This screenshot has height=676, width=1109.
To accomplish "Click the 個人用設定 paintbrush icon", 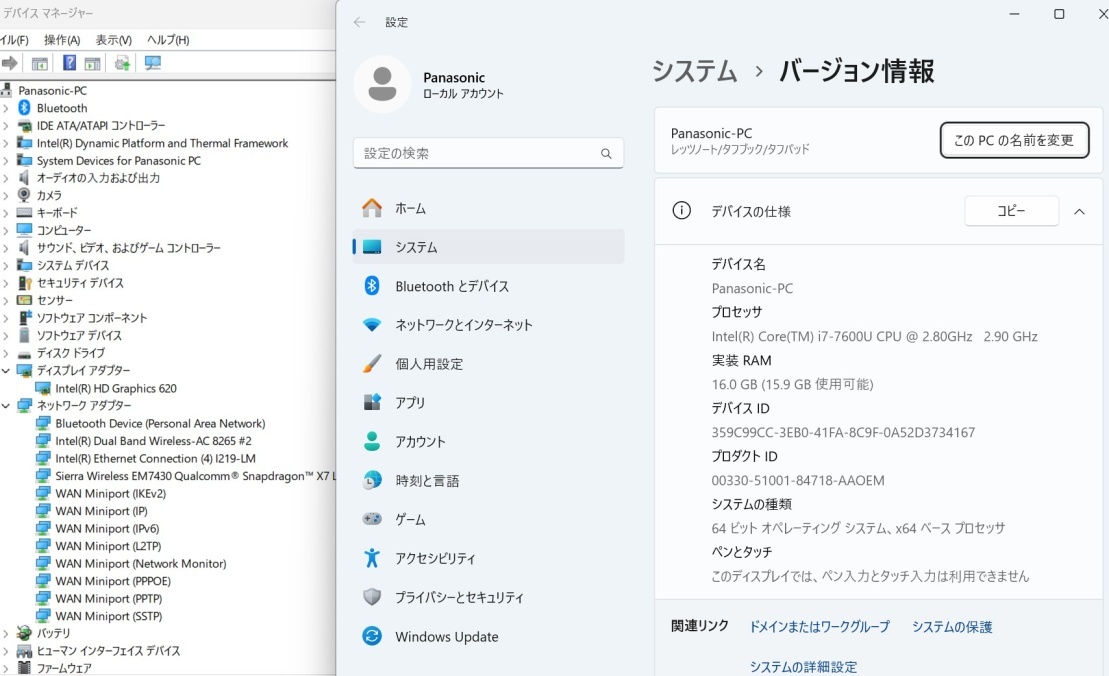I will click(372, 363).
